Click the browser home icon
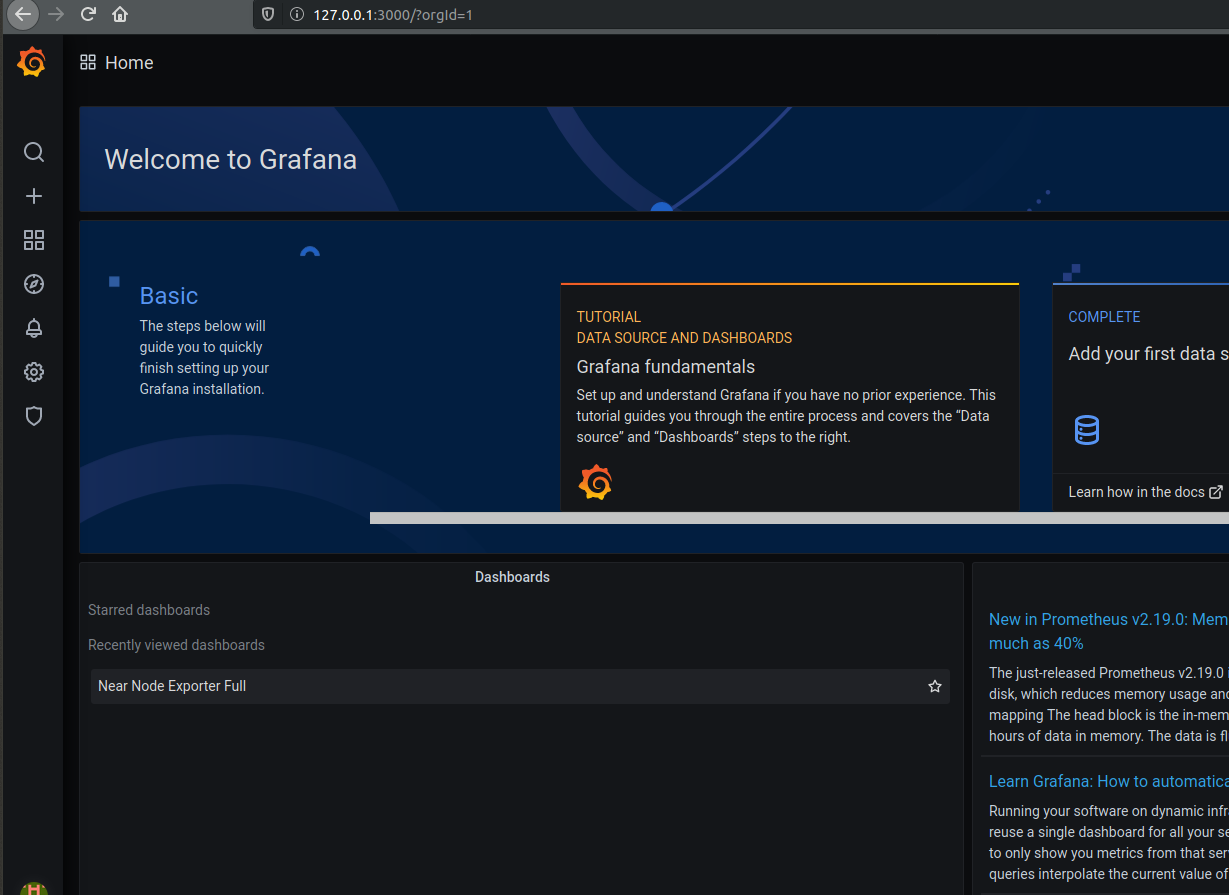The width and height of the screenshot is (1229, 895). 120,14
